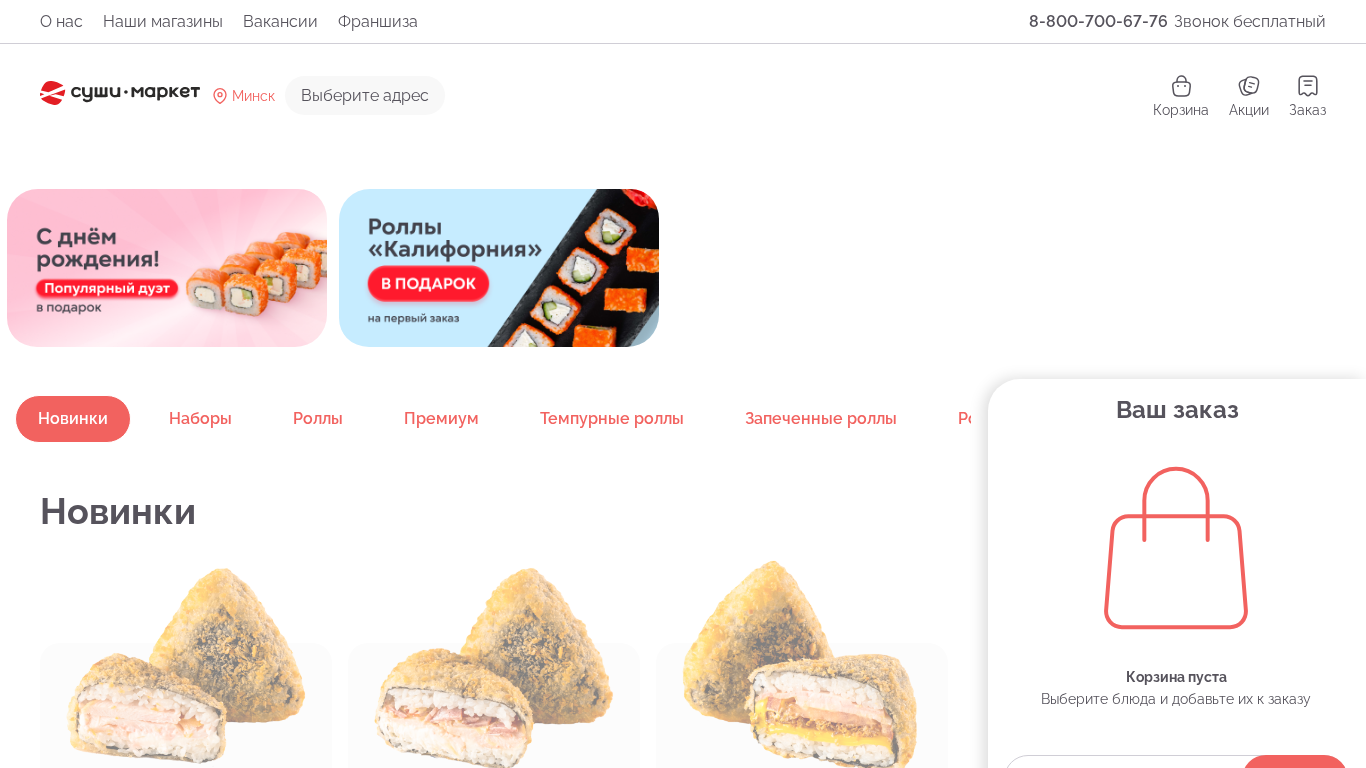Image resolution: width=1366 pixels, height=768 pixels.
Task: Open the Премиум category
Action: [441, 419]
